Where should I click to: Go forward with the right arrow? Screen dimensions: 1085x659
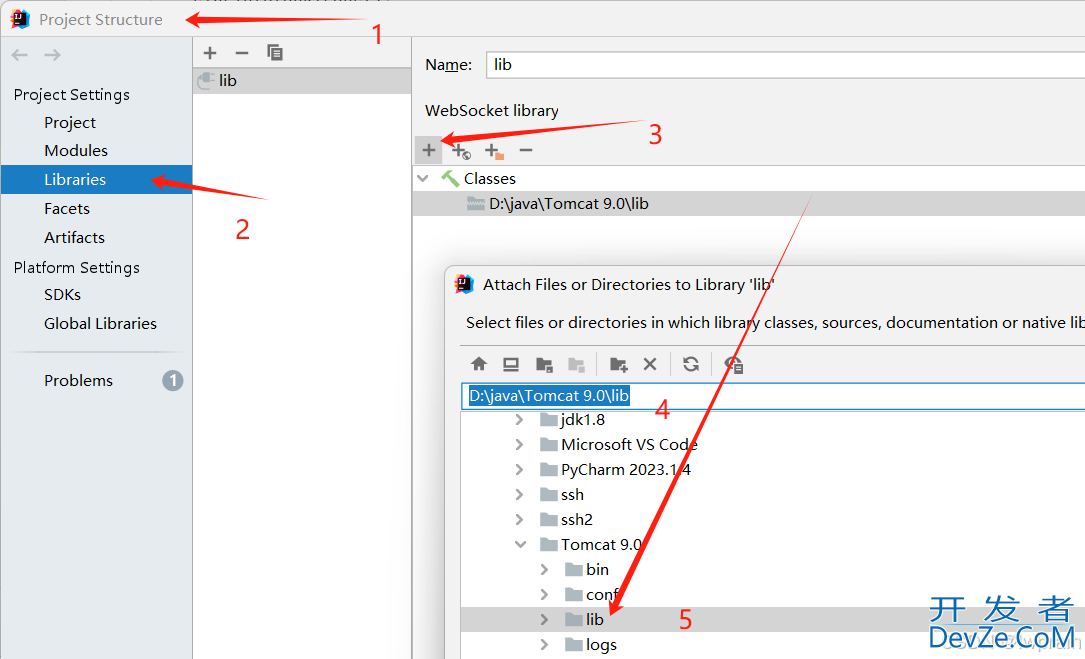coord(53,55)
